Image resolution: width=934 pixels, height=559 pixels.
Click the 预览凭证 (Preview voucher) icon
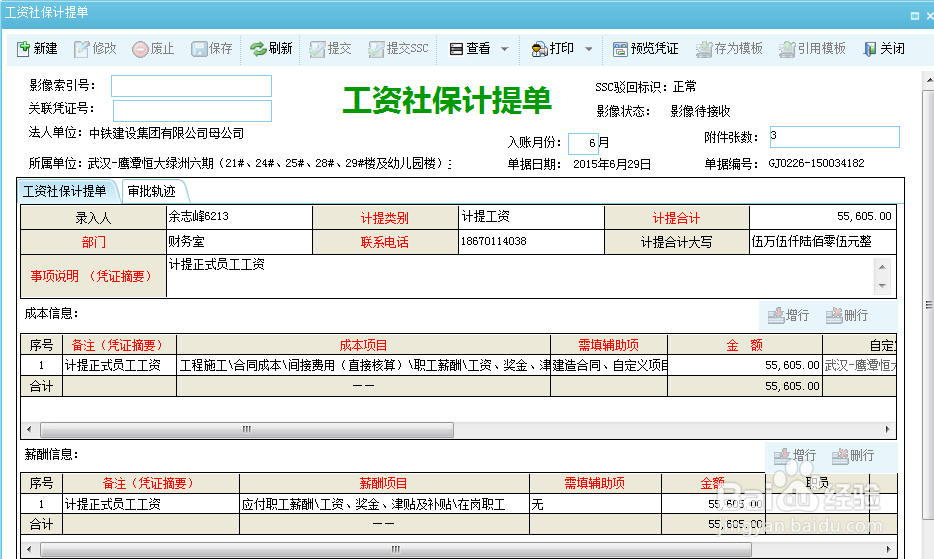pos(620,49)
